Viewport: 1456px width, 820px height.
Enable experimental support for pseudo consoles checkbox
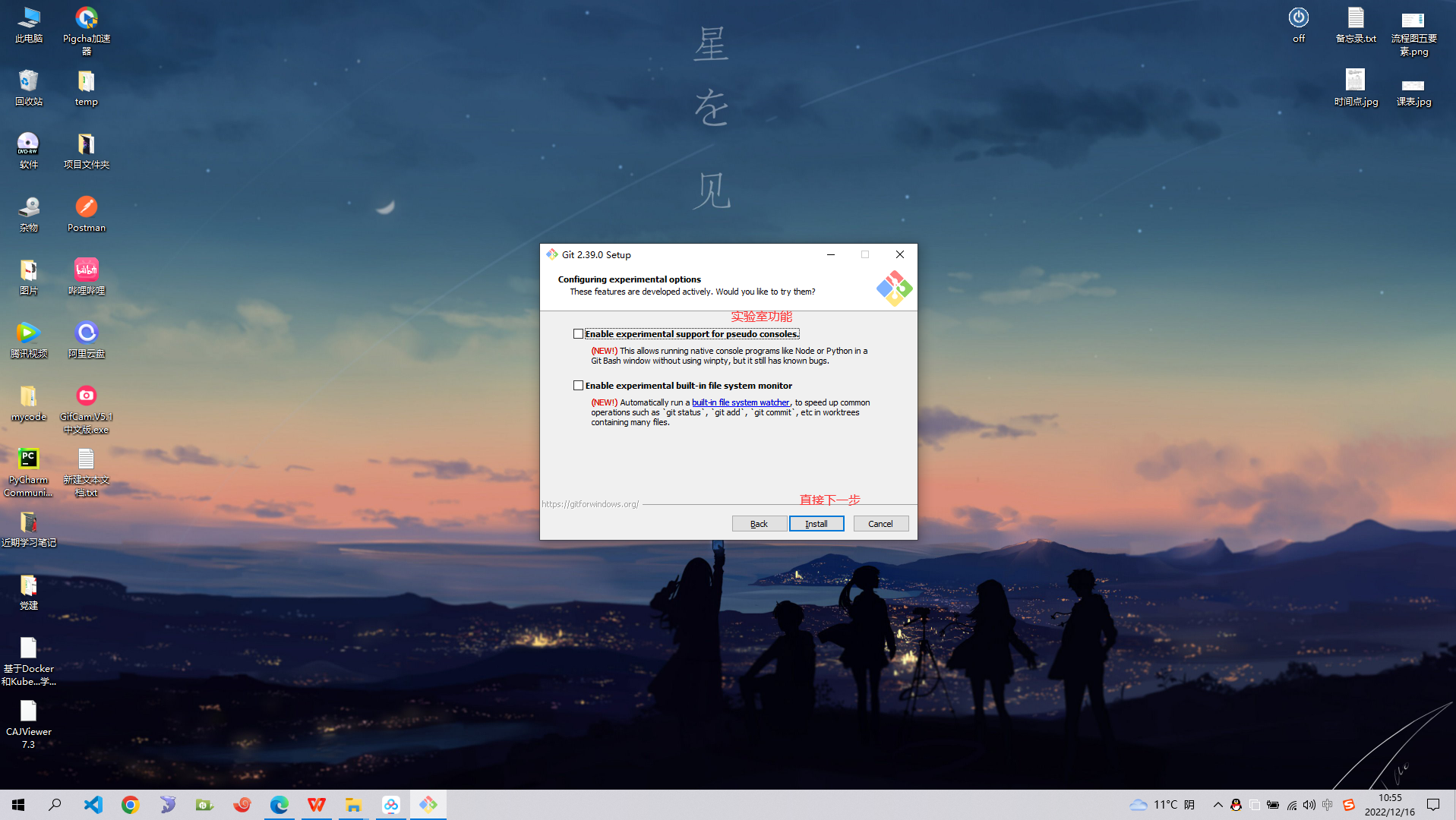578,334
